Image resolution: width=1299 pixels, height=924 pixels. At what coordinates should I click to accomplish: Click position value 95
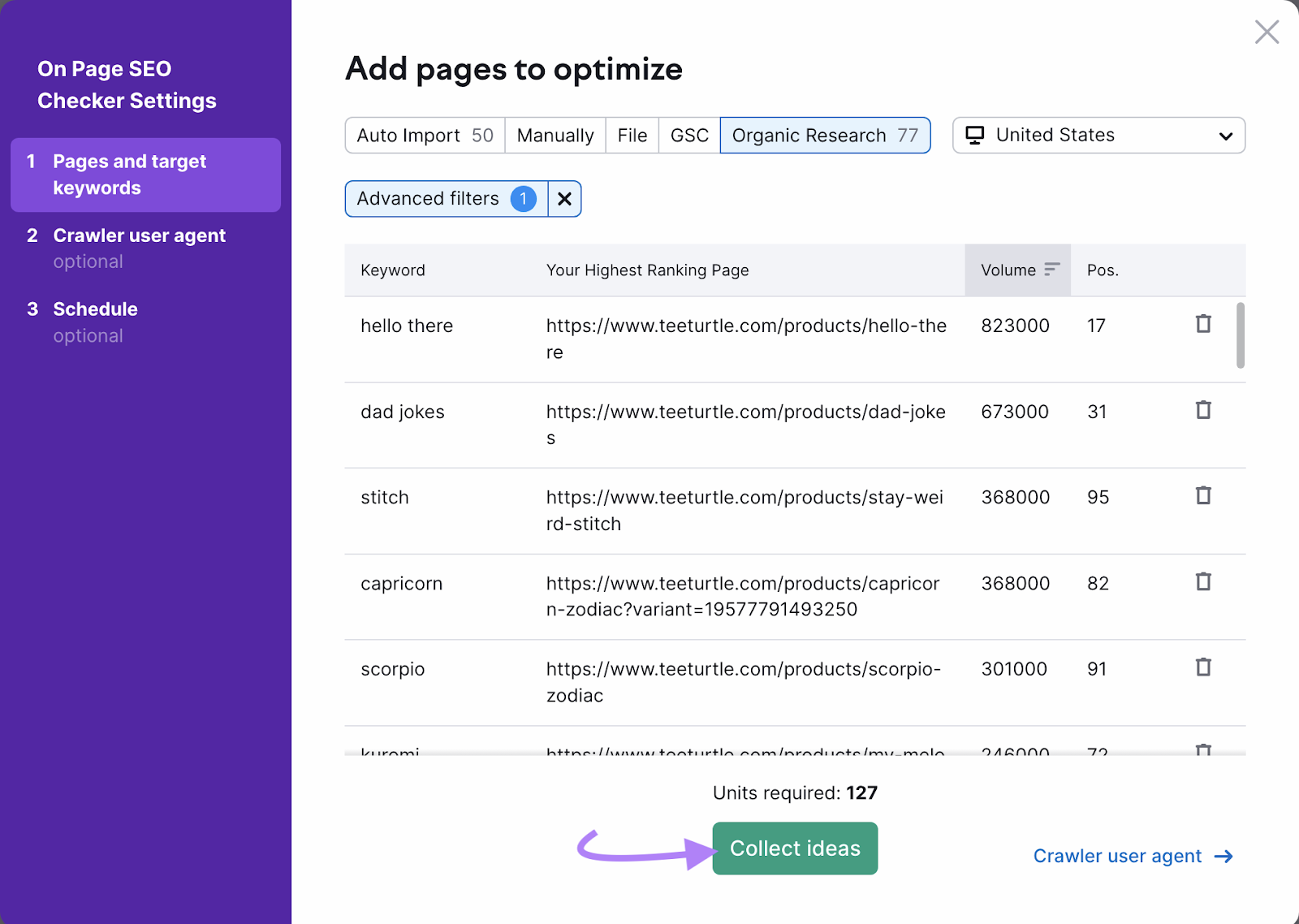click(1098, 497)
